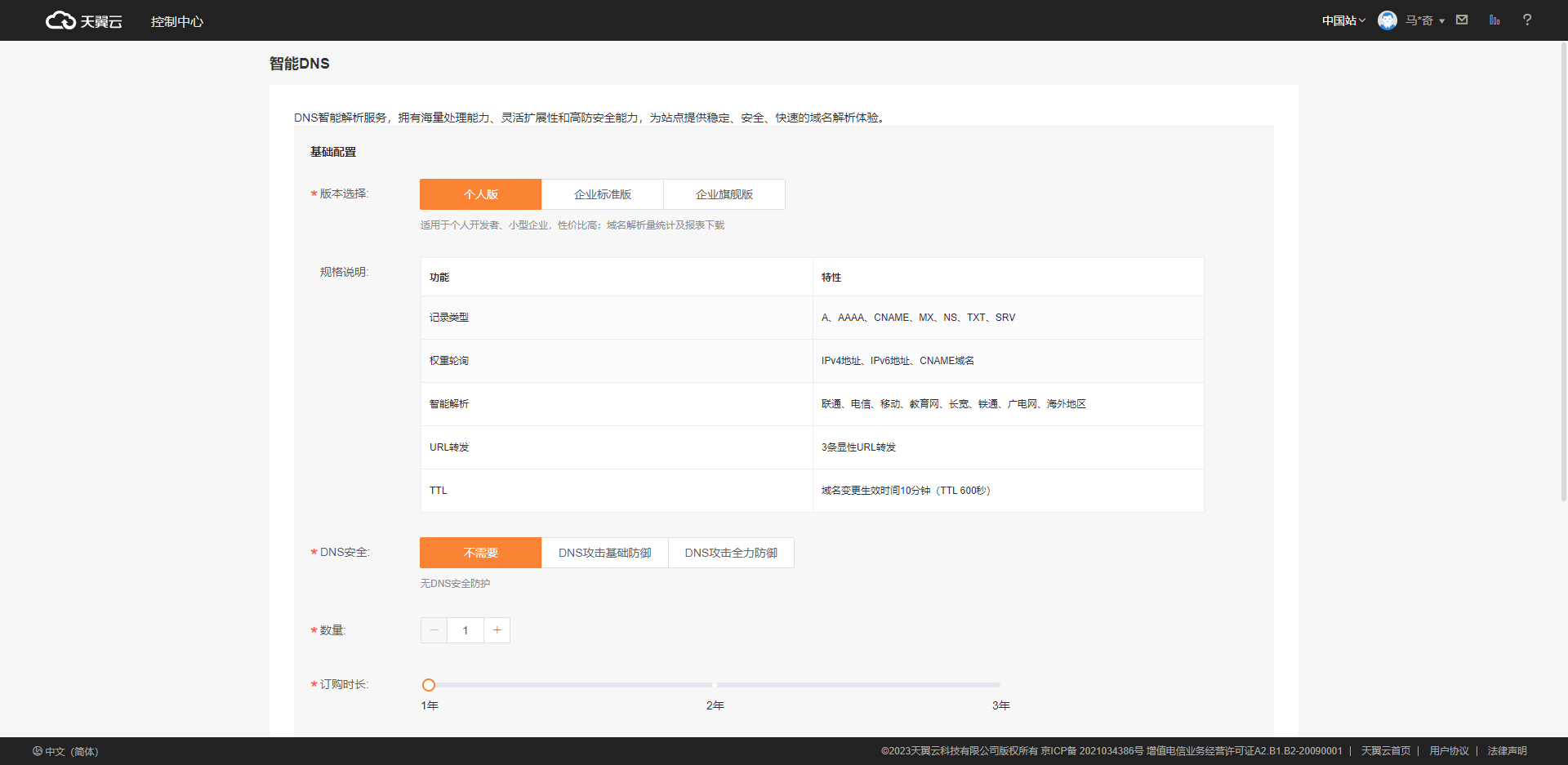The image size is (1568, 765).
Task: Click the 智能DNS page title
Action: [x=300, y=64]
